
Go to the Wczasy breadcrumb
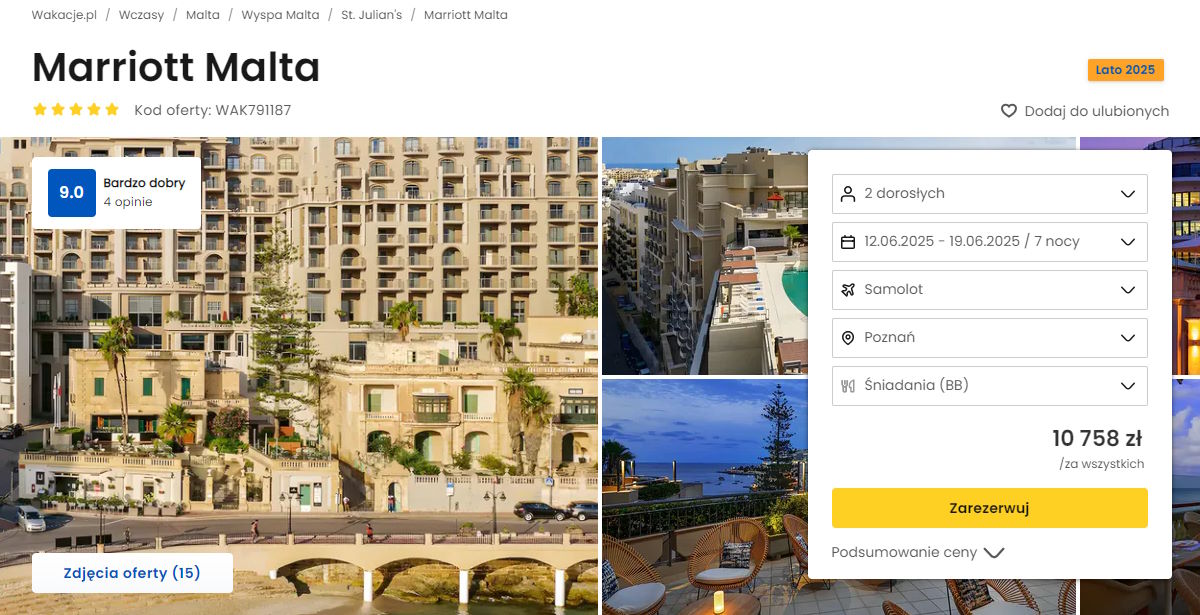(x=141, y=15)
